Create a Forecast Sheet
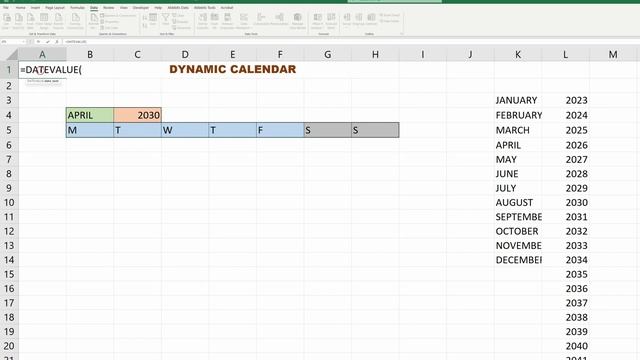 click(331, 20)
